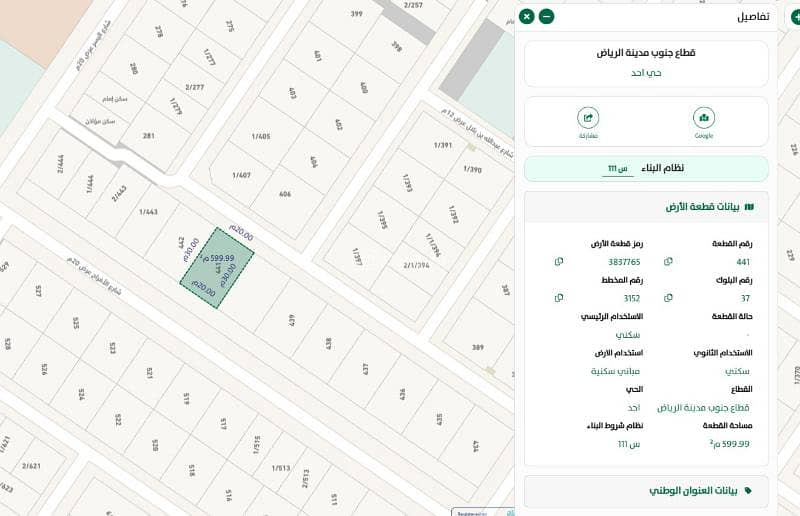Open the building system س 111 link
The image size is (800, 516).
pyautogui.click(x=617, y=168)
